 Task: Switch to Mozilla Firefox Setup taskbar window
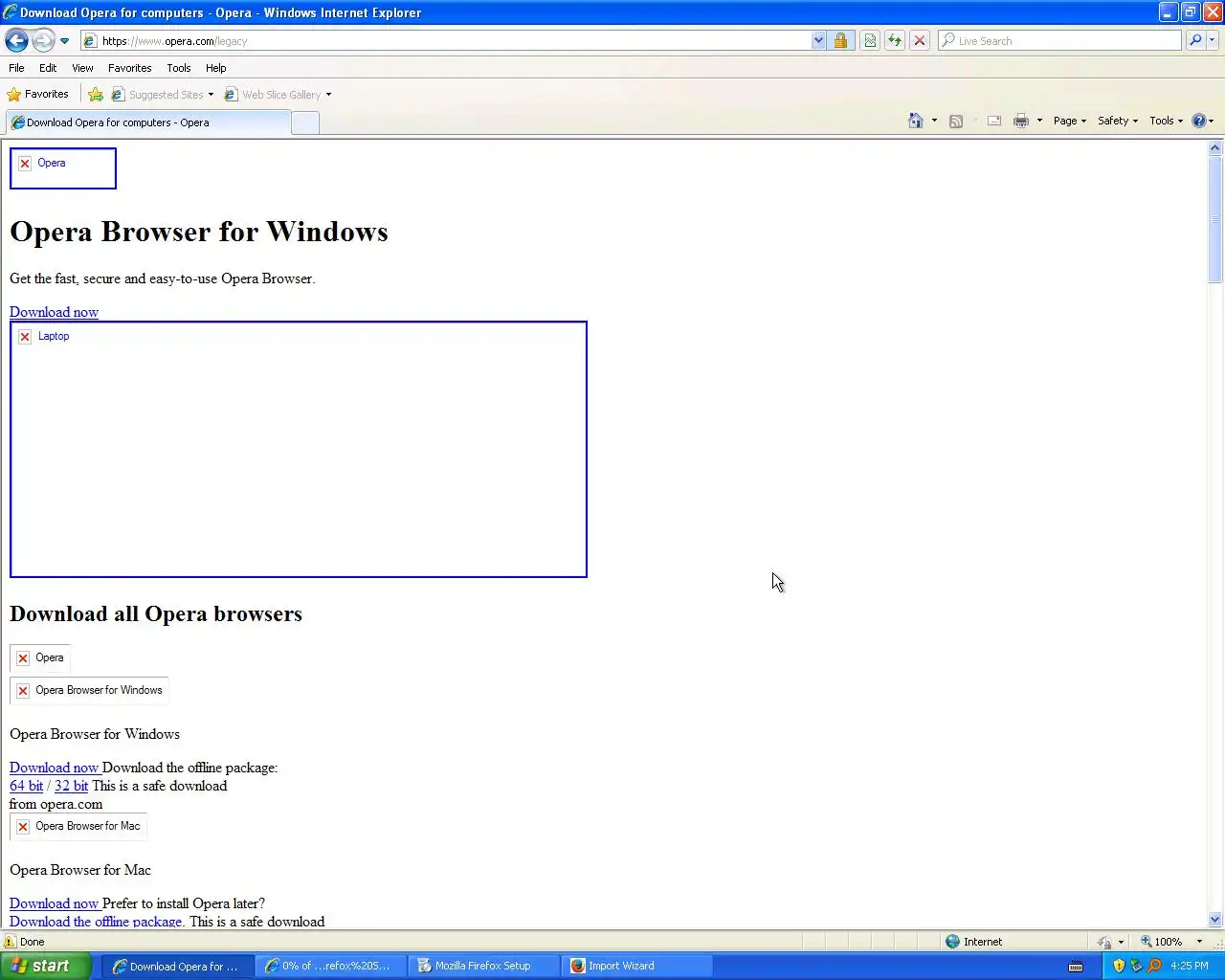point(482,966)
